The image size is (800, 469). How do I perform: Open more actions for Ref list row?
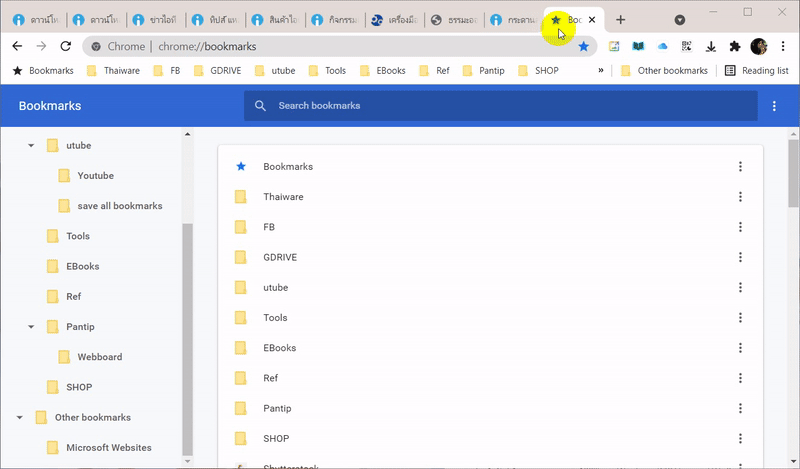(x=740, y=378)
